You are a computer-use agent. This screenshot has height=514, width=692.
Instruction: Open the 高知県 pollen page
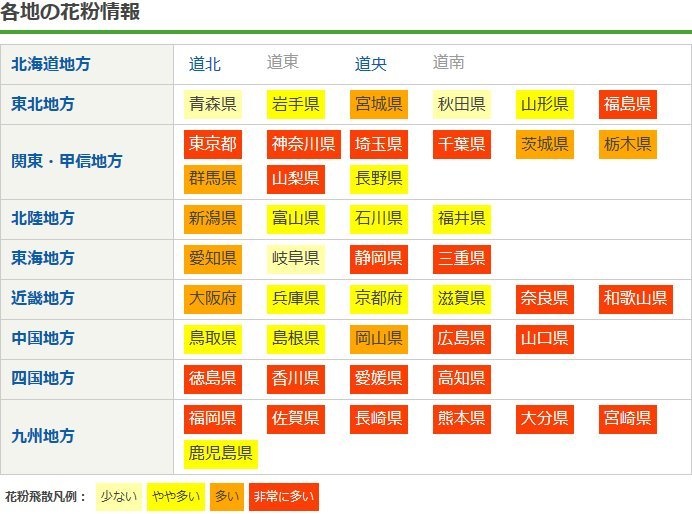point(461,378)
